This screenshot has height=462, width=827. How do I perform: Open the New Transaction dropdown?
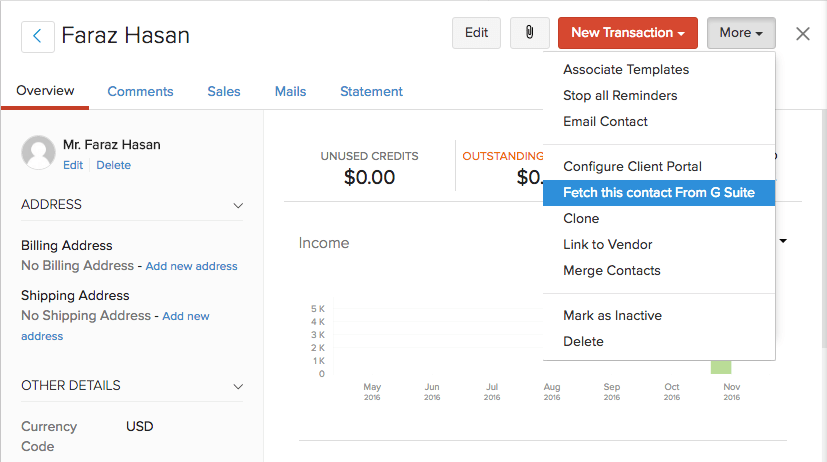(627, 33)
